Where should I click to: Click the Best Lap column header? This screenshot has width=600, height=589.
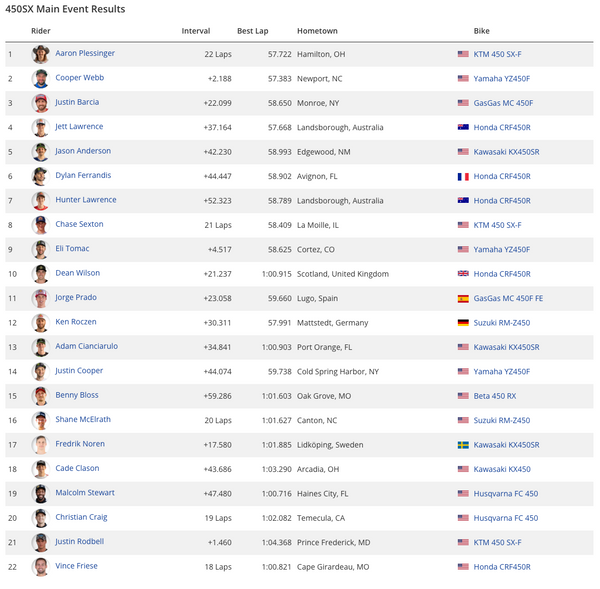click(x=252, y=31)
